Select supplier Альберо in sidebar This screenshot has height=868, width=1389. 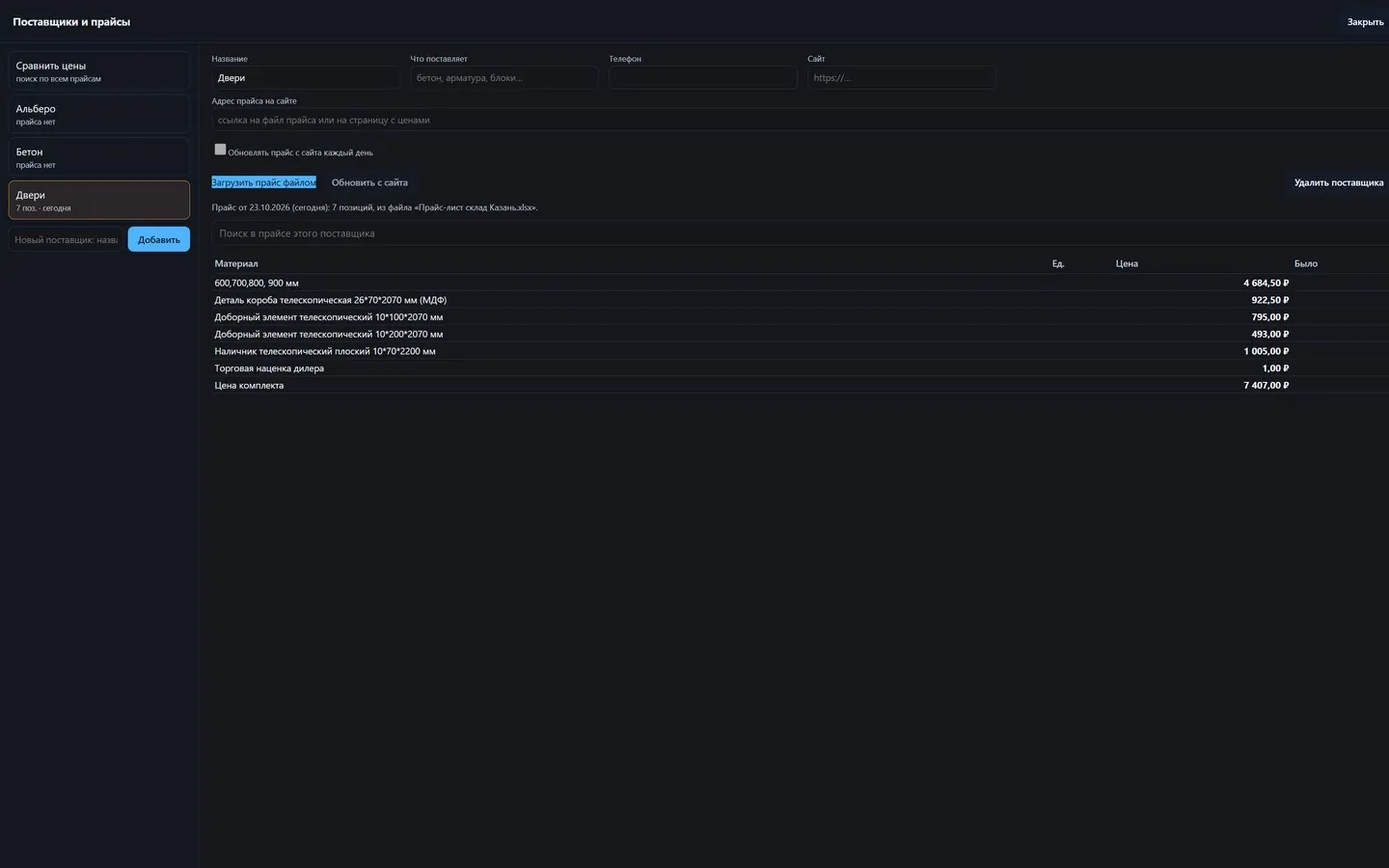pos(99,114)
